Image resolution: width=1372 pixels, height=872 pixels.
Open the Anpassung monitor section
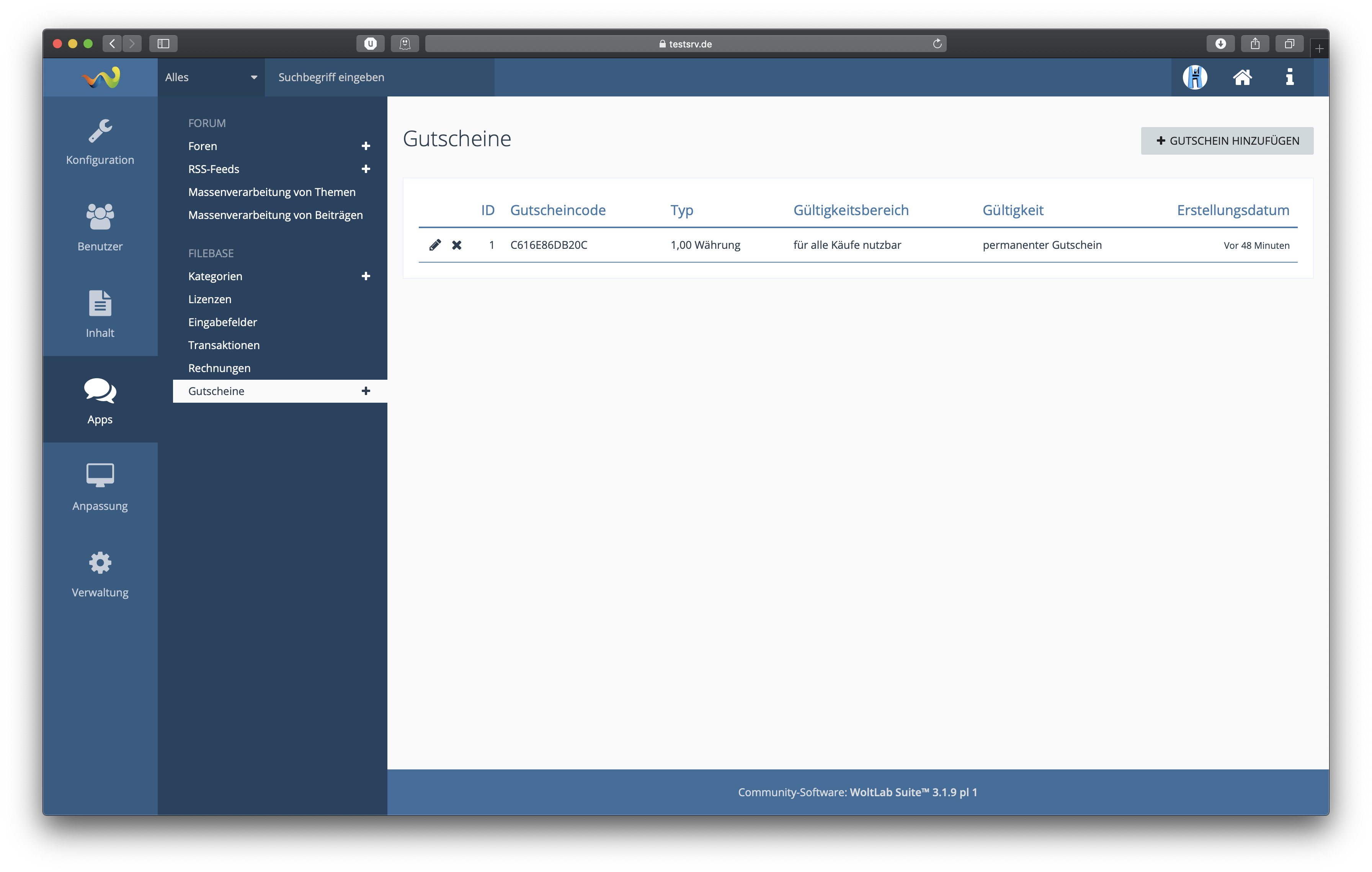coord(100,488)
